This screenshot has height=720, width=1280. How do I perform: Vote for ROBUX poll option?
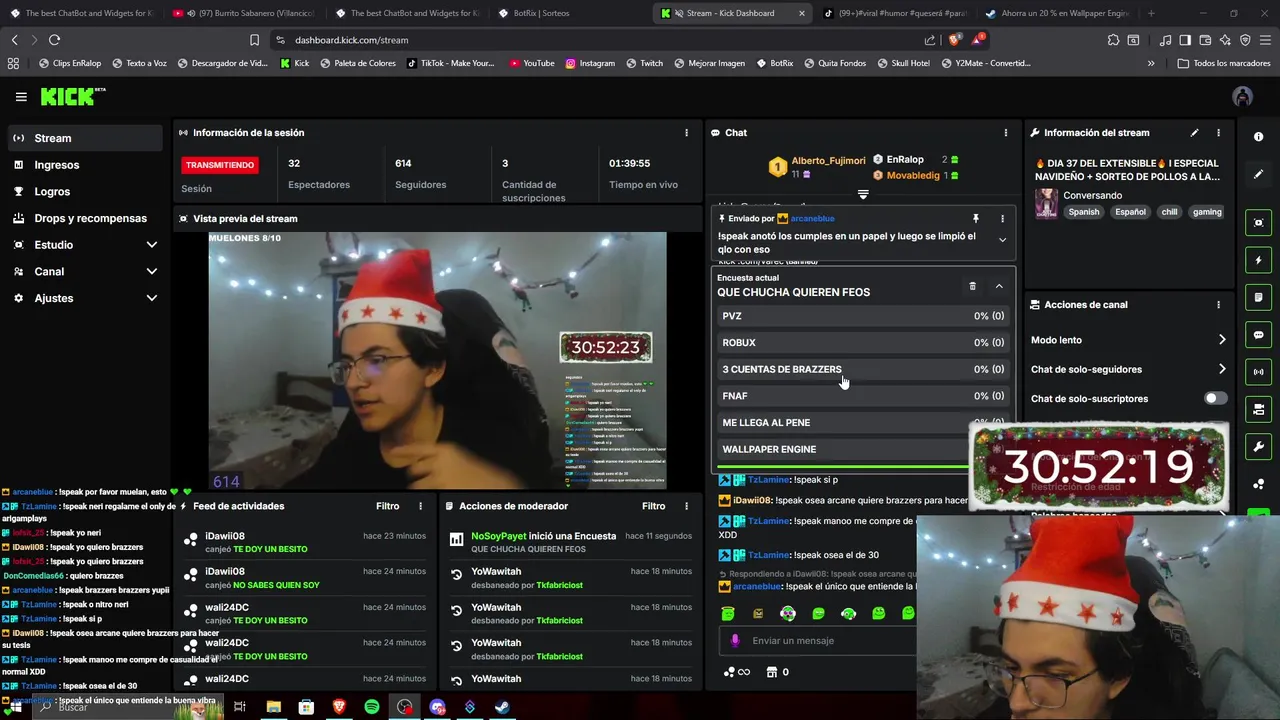[863, 343]
